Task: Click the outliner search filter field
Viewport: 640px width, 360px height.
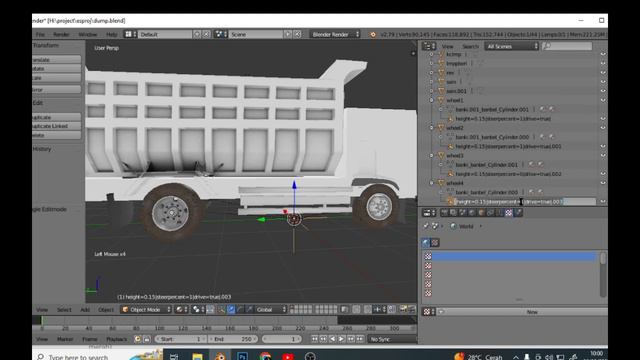Action: click(x=567, y=46)
